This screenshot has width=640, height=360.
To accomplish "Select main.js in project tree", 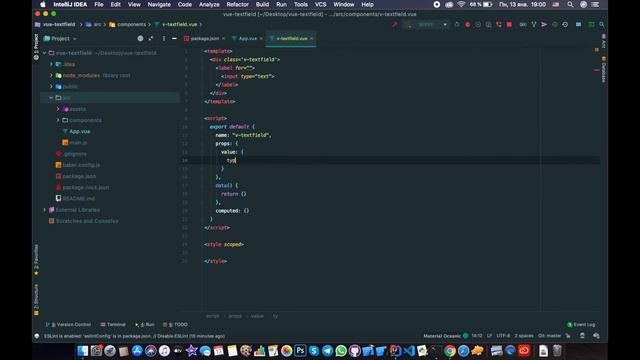I will pyautogui.click(x=78, y=143).
